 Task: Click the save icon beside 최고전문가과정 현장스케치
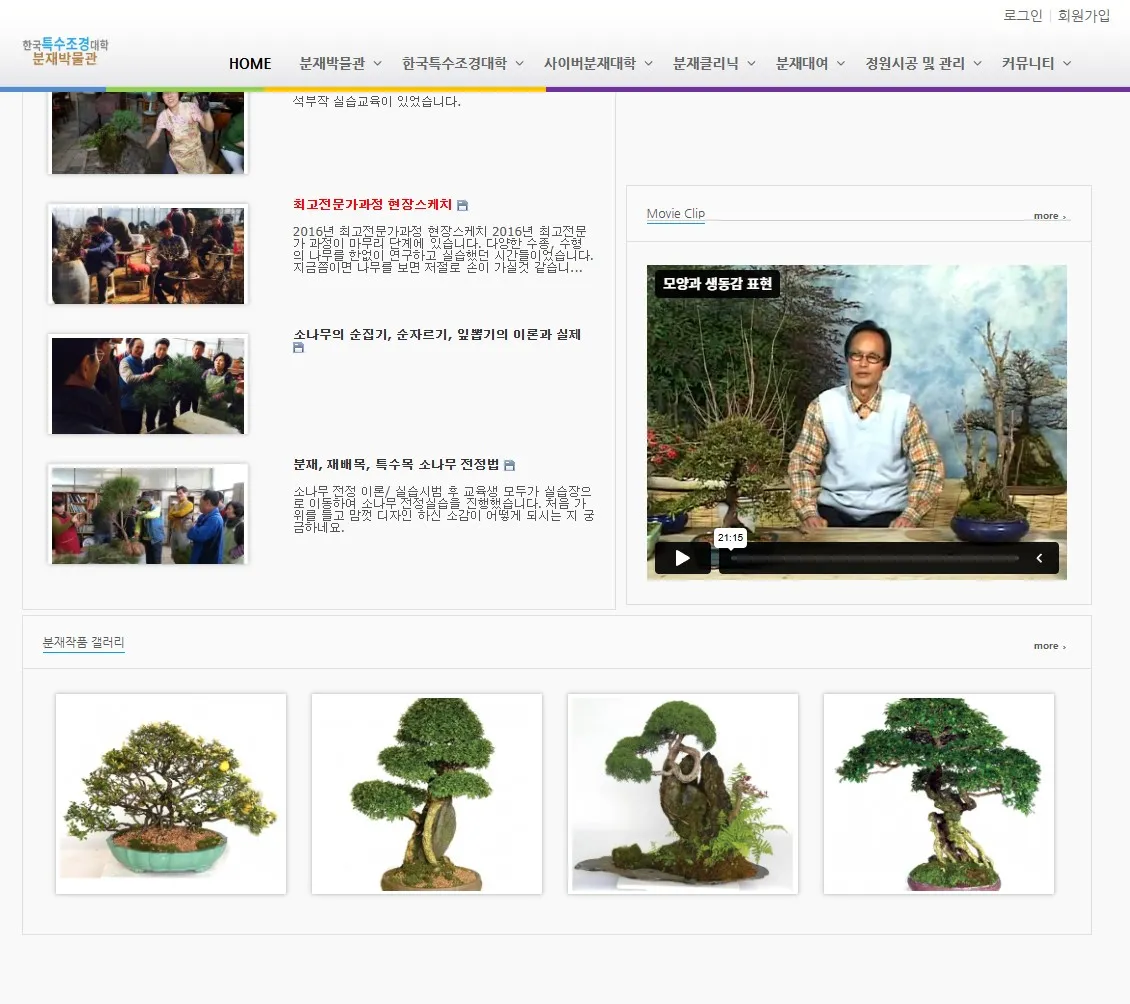coord(462,206)
